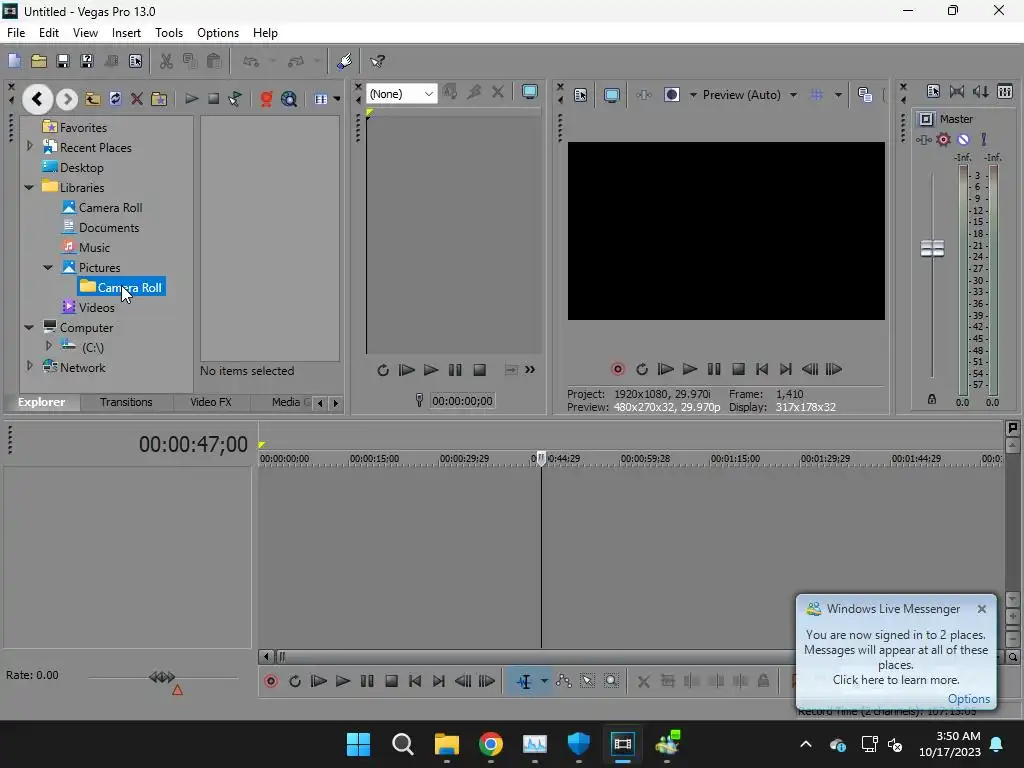
Task: Mute the Master bus
Action: [x=963, y=140]
